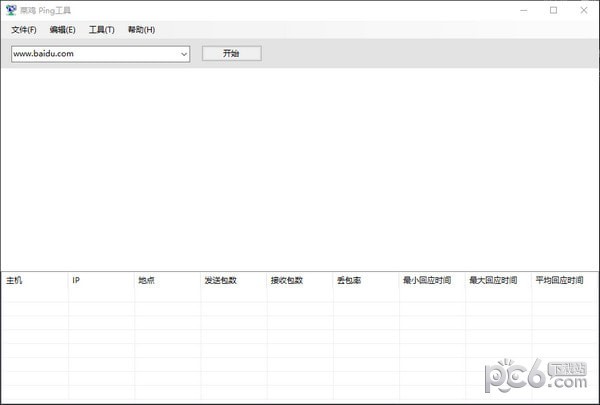Click the Ping tool app icon in title bar
Image resolution: width=600 pixels, height=405 pixels.
(x=11, y=10)
